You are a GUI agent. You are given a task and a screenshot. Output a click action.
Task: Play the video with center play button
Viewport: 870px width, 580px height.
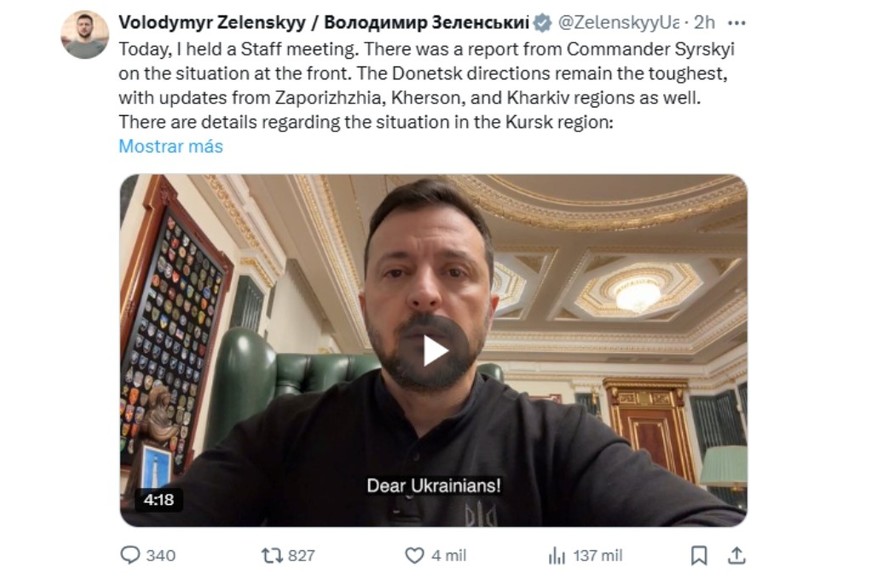coord(434,351)
